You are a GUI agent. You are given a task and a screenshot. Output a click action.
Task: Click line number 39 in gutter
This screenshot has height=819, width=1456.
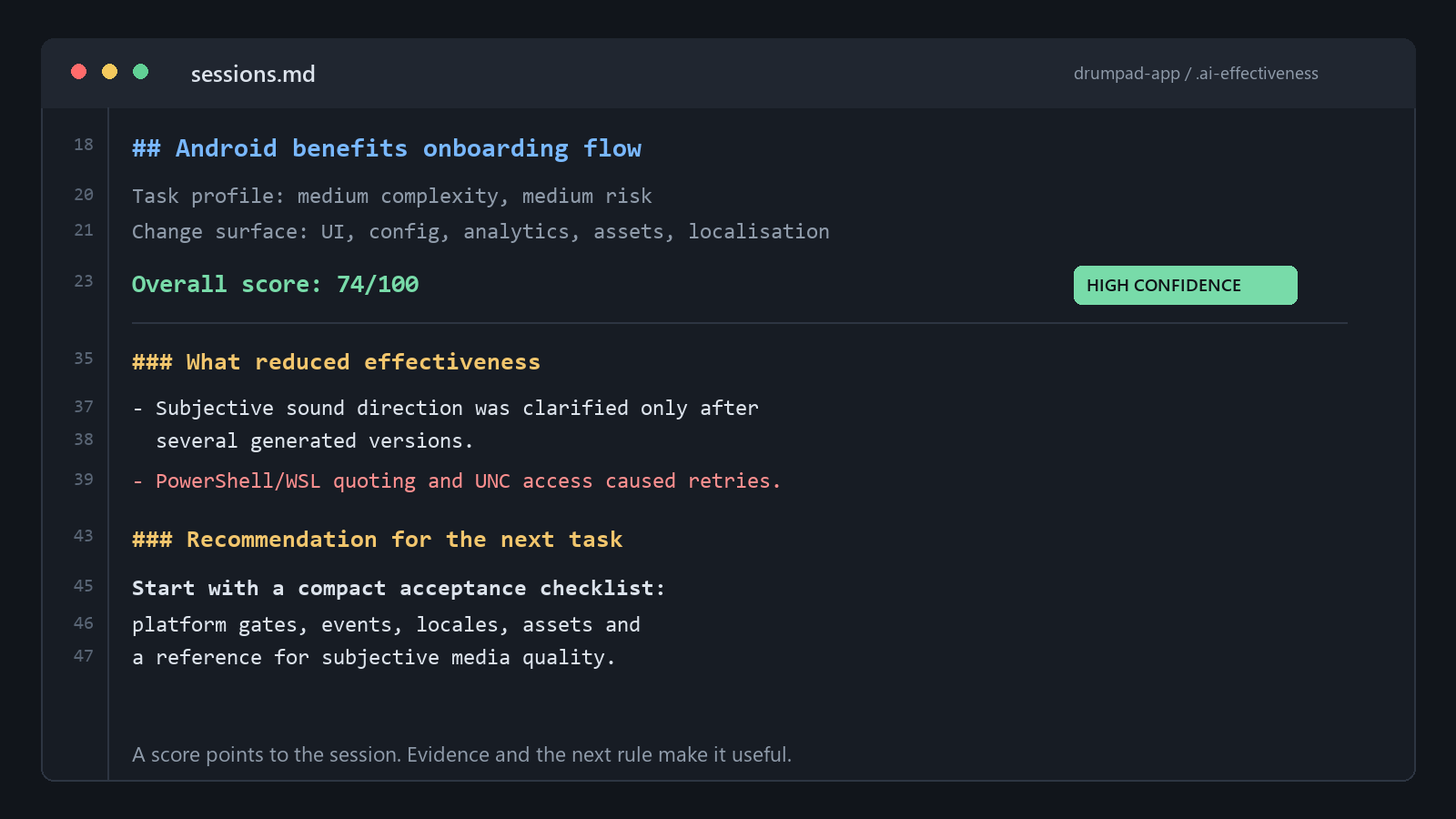[84, 480]
